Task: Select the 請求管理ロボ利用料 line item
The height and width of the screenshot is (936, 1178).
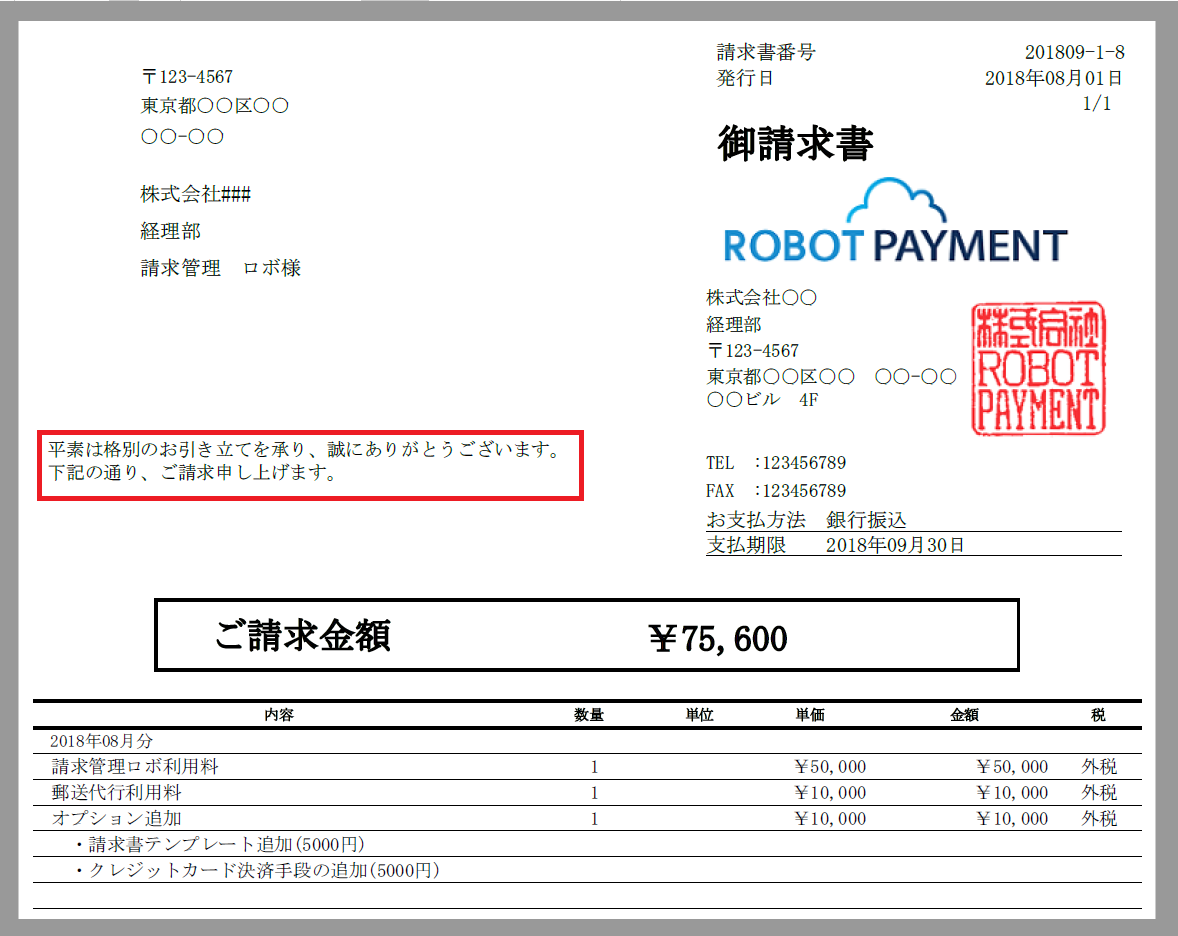Action: pos(135,767)
